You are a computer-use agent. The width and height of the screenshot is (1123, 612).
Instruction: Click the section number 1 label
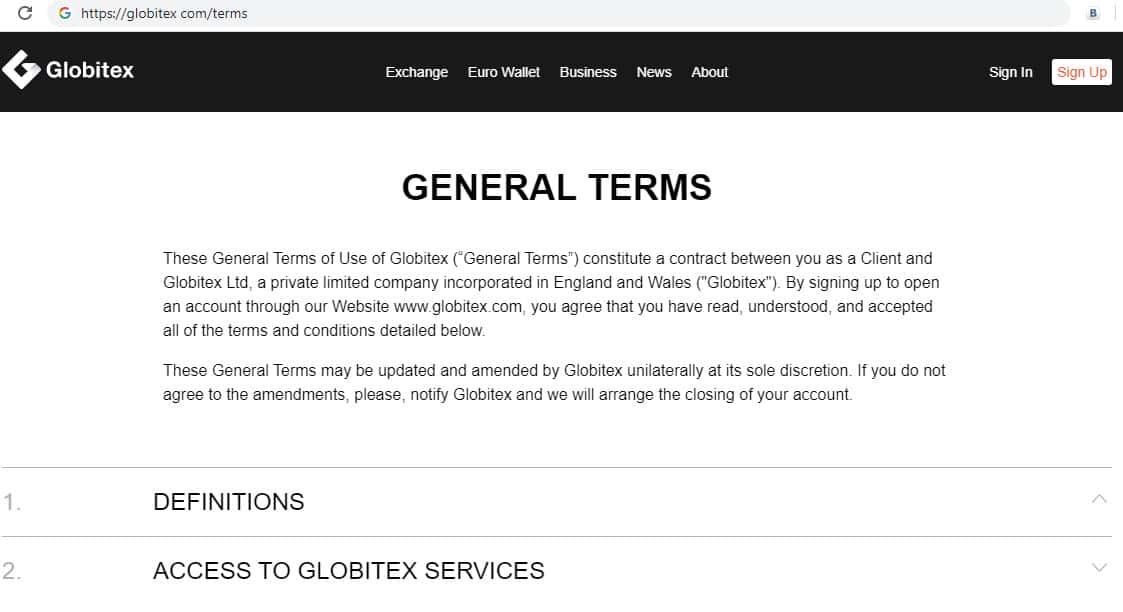12,503
